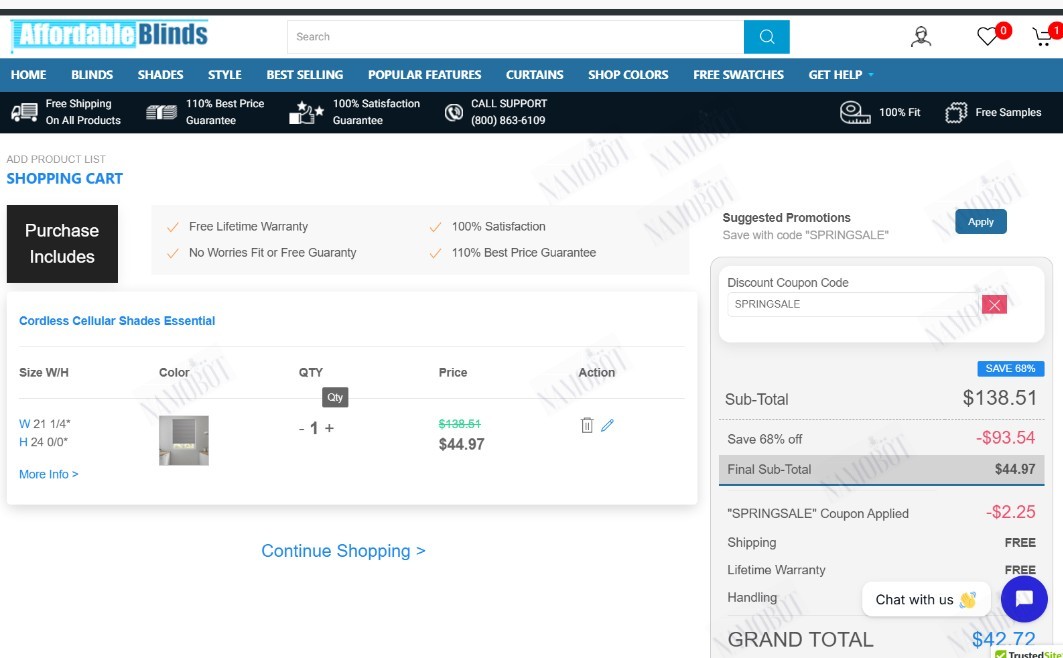Follow the Continue Shopping link
The image size is (1063, 658).
[x=343, y=551]
